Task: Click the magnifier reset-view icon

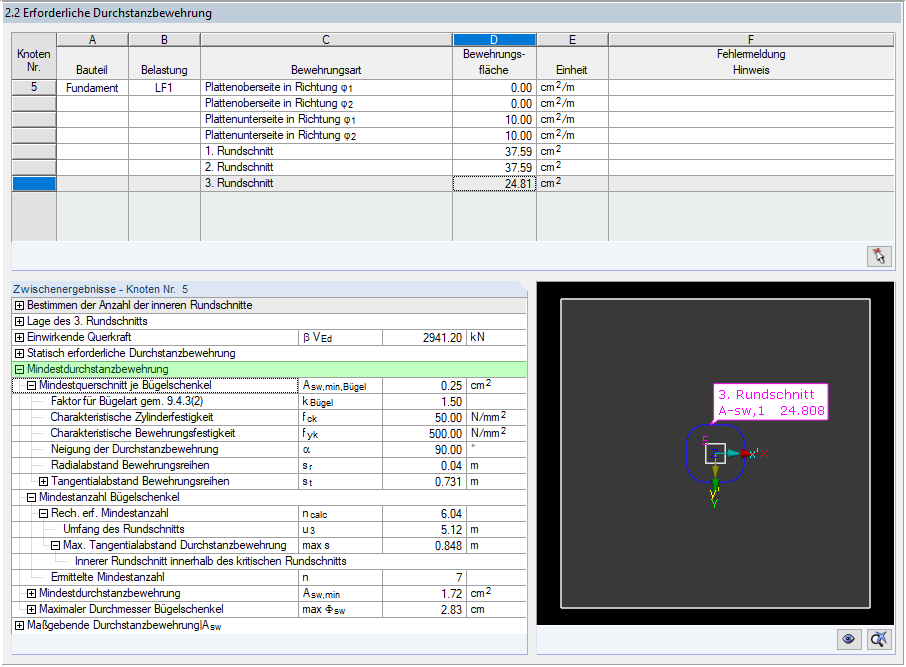Action: coord(879,639)
